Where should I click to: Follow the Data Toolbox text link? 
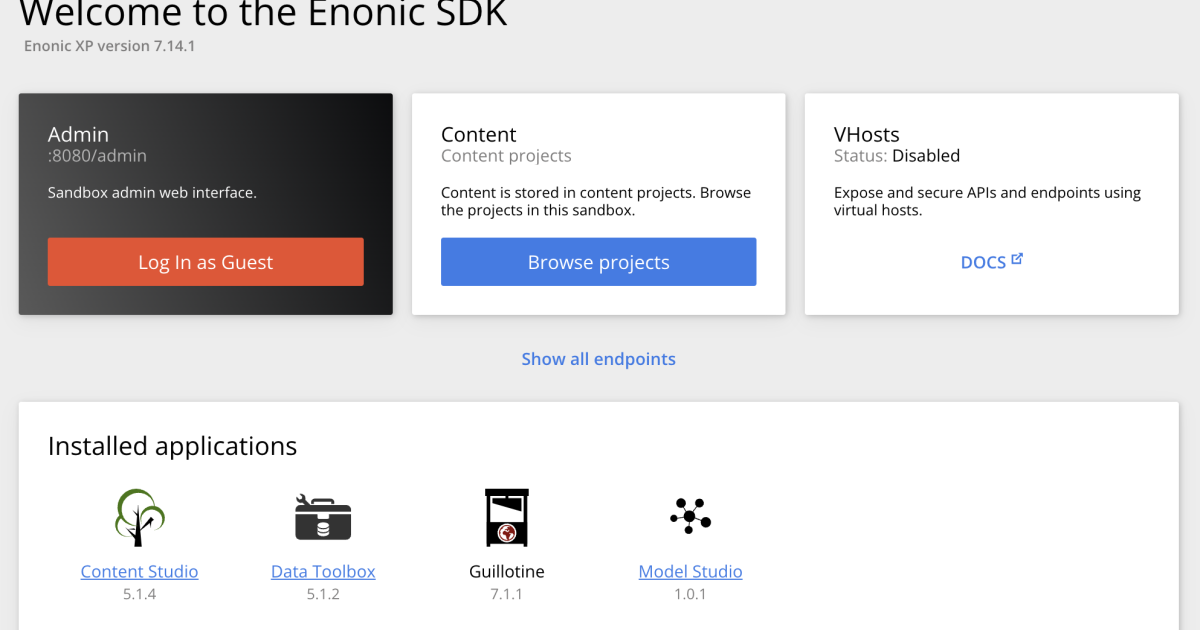click(x=323, y=571)
